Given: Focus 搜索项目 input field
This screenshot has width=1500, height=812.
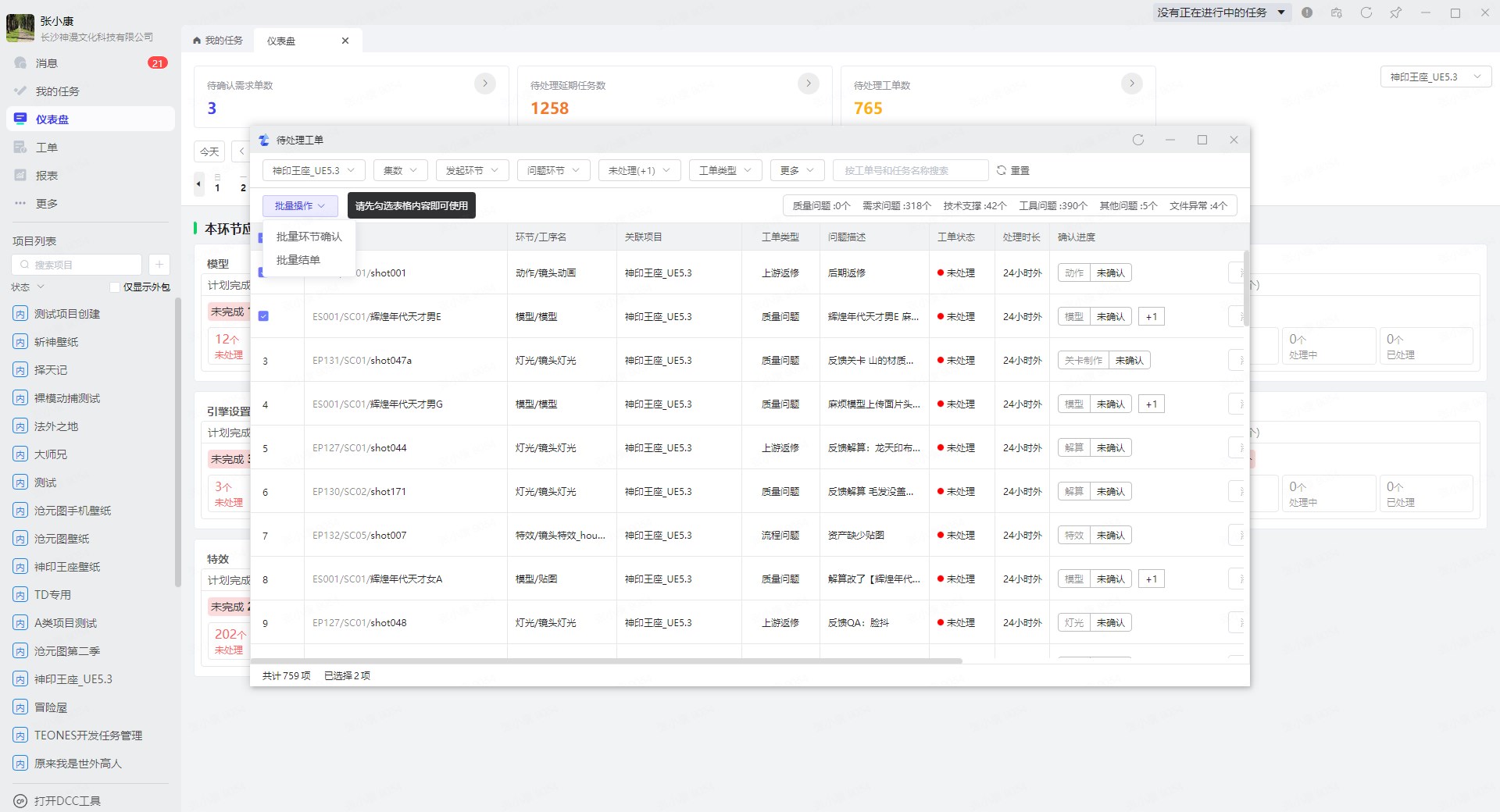Looking at the screenshot, I should [77, 265].
